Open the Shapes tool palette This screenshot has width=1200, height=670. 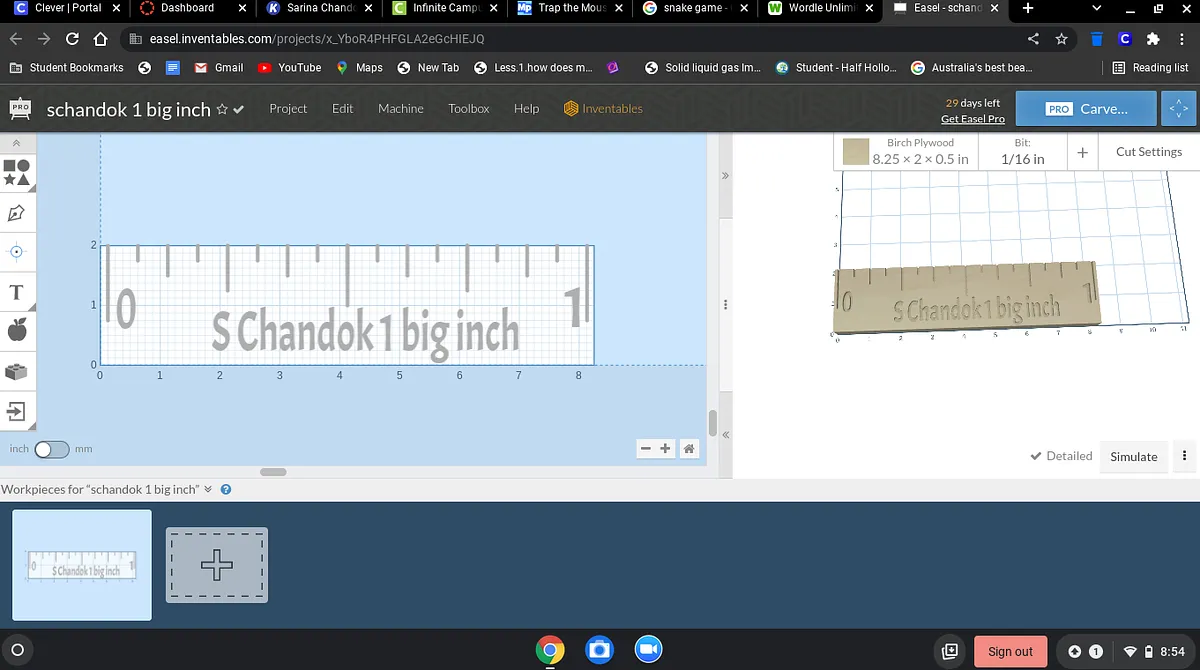(16, 172)
